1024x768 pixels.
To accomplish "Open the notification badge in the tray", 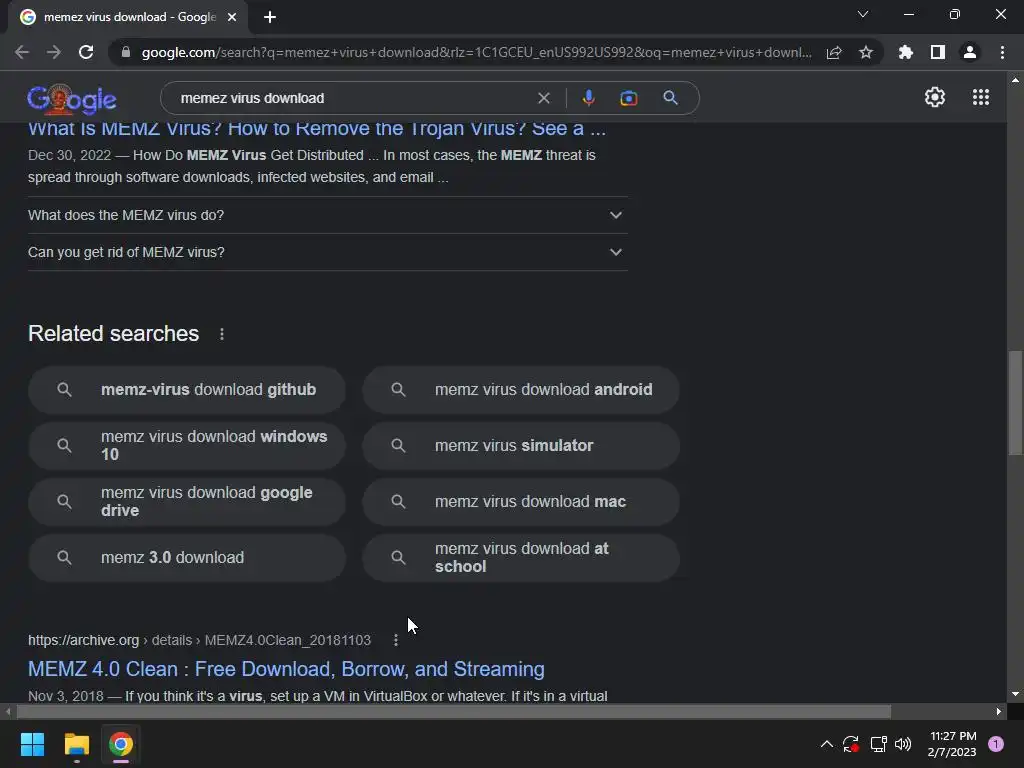I will point(996,744).
